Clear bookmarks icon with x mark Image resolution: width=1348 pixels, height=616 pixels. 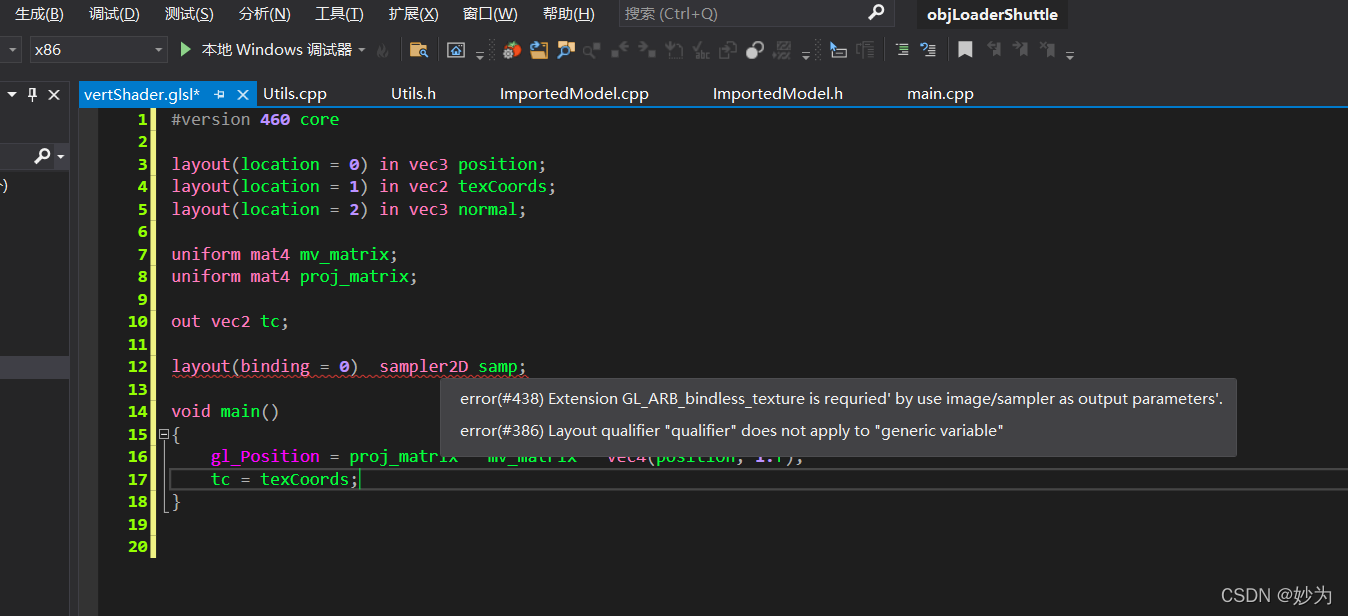click(x=1047, y=49)
